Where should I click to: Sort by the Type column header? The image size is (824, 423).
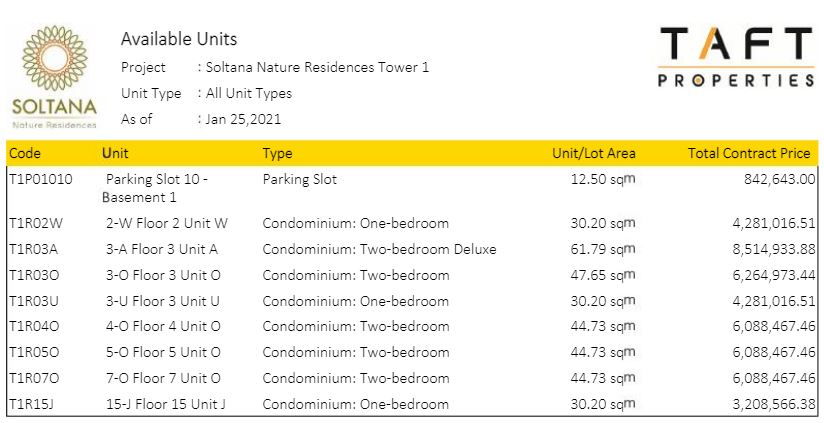[277, 154]
